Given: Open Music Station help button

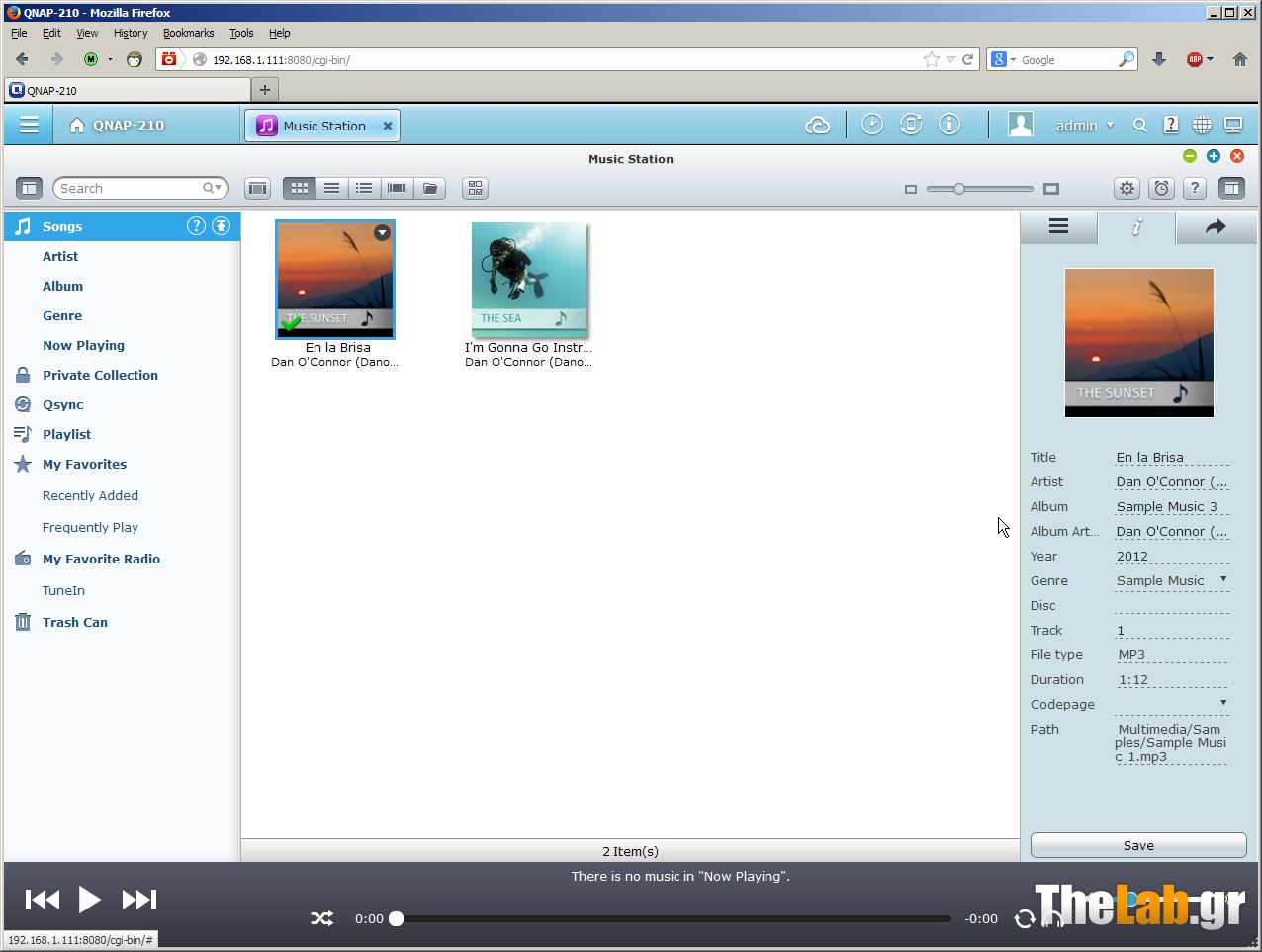Looking at the screenshot, I should 1195,188.
